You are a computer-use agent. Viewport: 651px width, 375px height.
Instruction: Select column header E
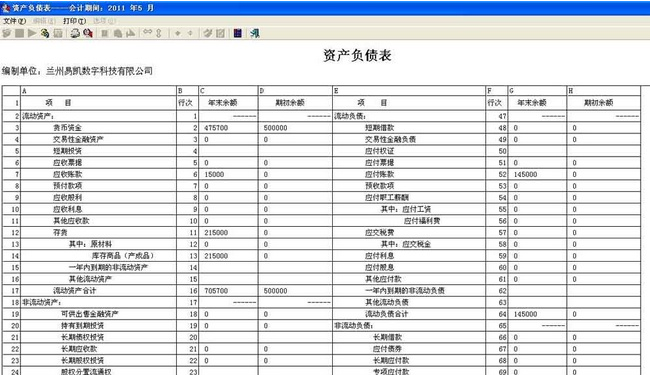409,91
